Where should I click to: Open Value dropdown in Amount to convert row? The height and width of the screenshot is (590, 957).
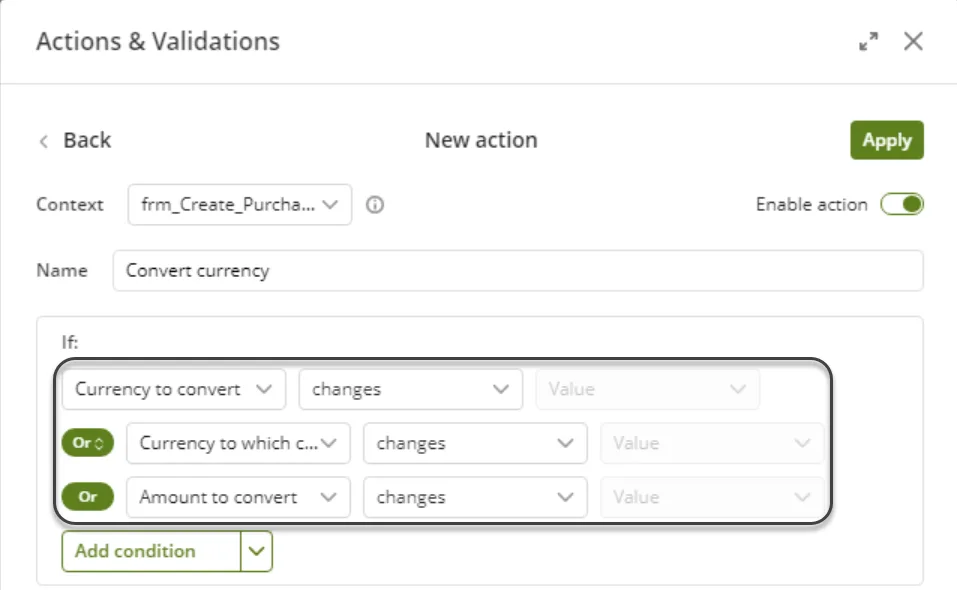(712, 497)
